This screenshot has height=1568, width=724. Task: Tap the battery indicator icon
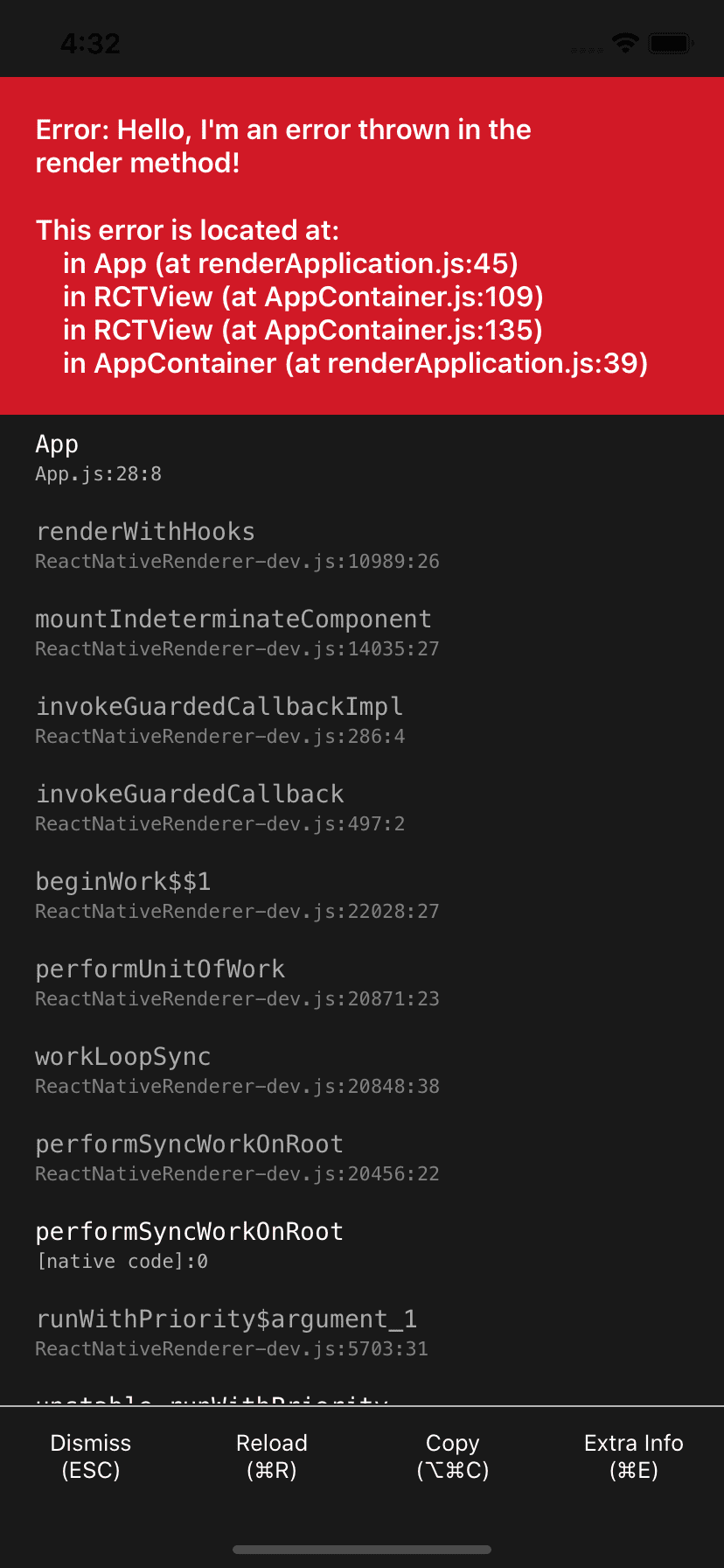pos(671,43)
